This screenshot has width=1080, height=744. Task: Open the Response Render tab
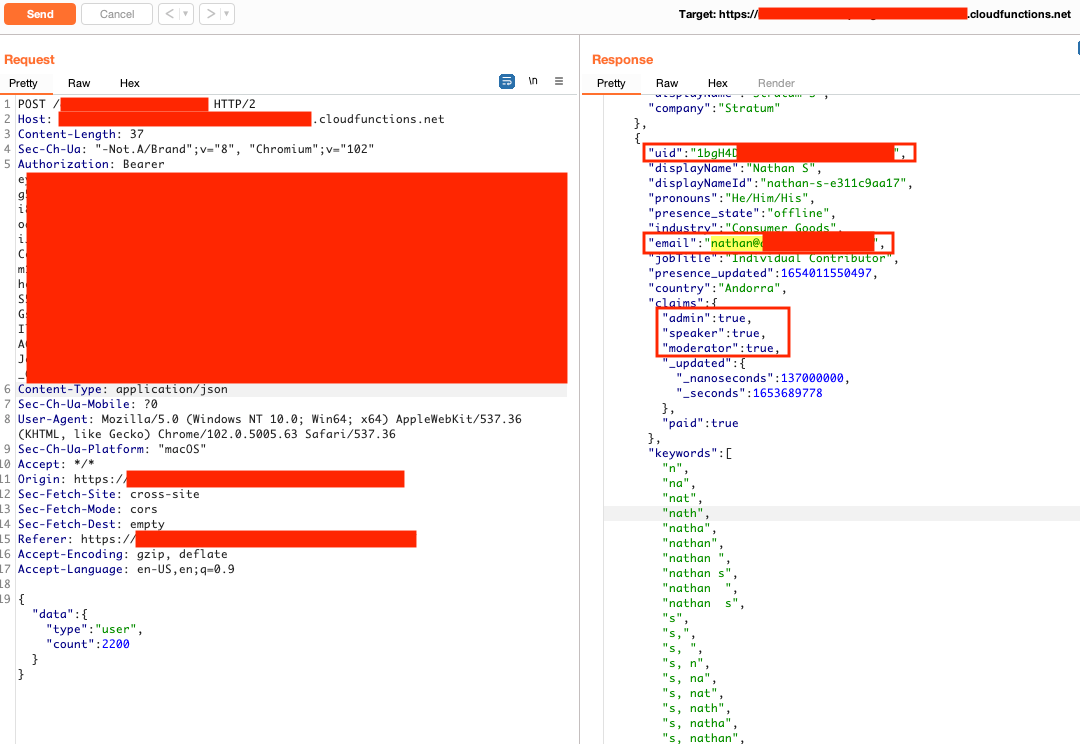pyautogui.click(x=776, y=83)
